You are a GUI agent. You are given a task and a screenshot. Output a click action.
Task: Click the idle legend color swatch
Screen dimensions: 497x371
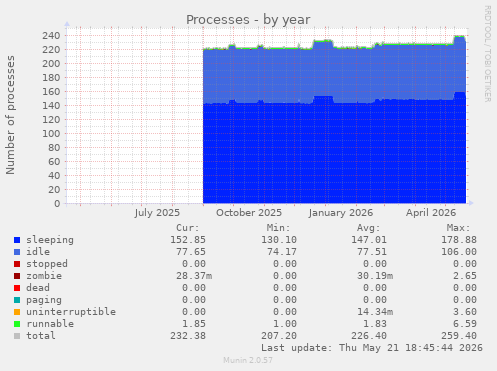pos(17,252)
